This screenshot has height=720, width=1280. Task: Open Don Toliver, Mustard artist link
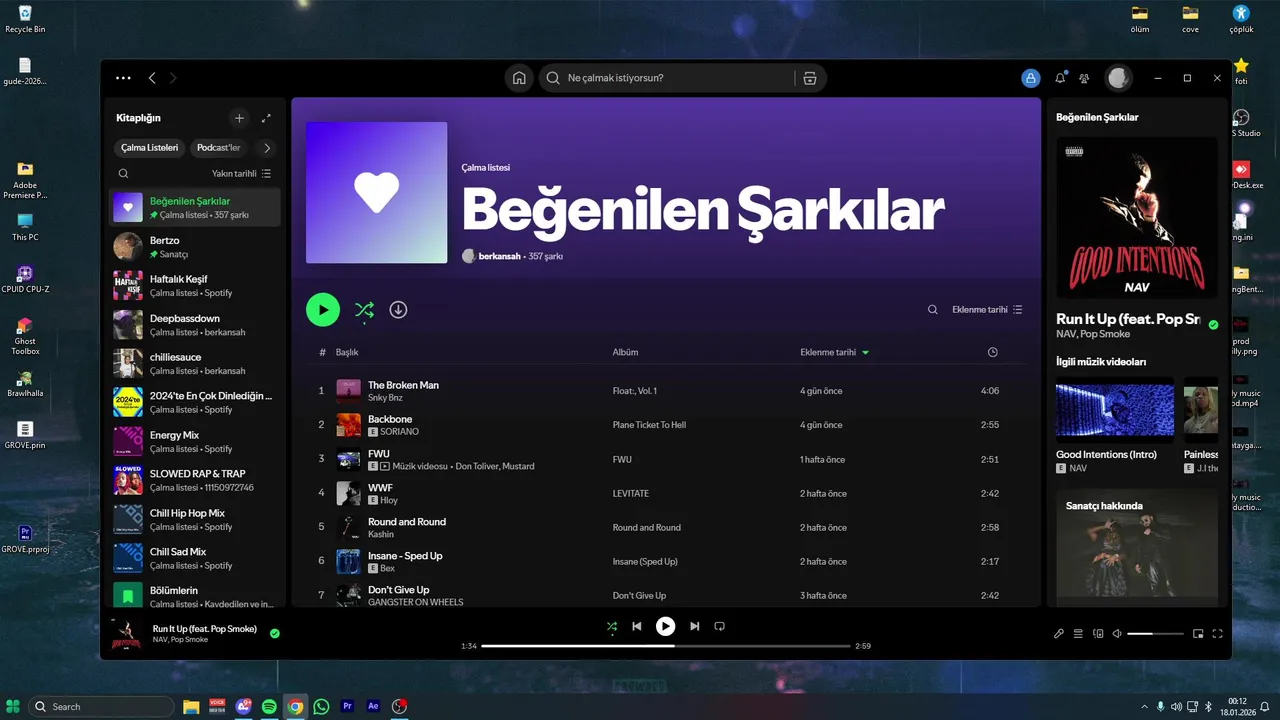(x=495, y=466)
